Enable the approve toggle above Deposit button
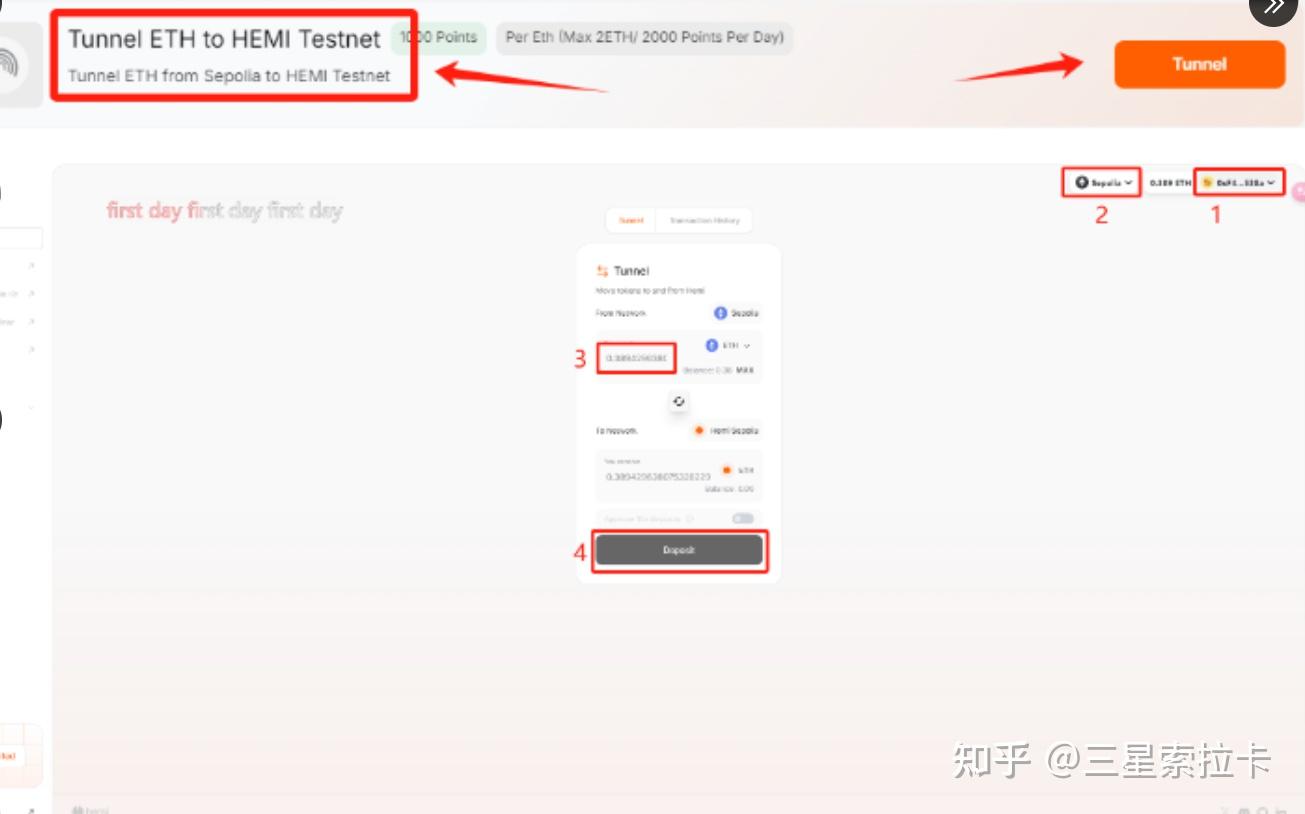The height and width of the screenshot is (814, 1305). 742,519
